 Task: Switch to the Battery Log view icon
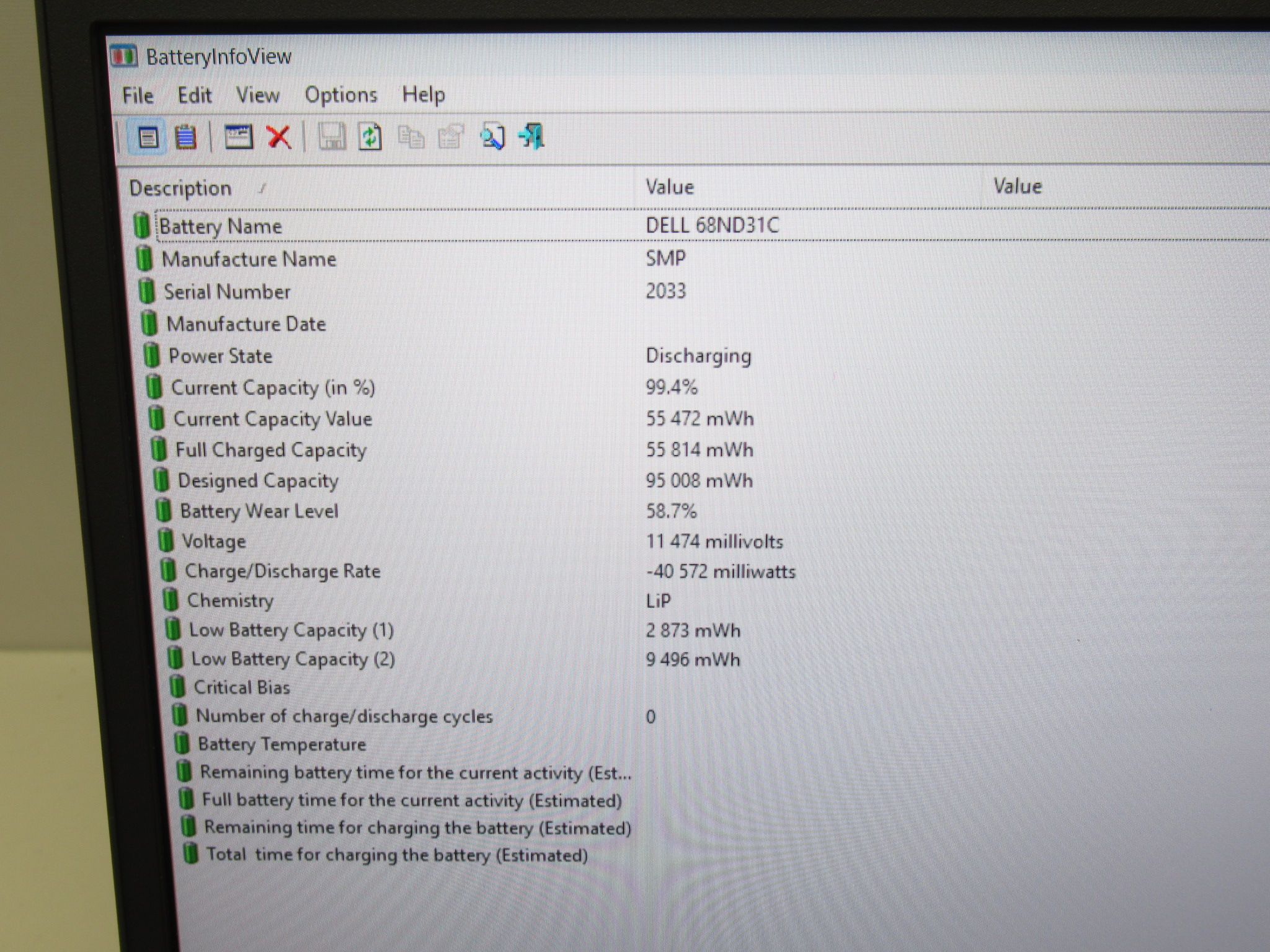pos(185,137)
